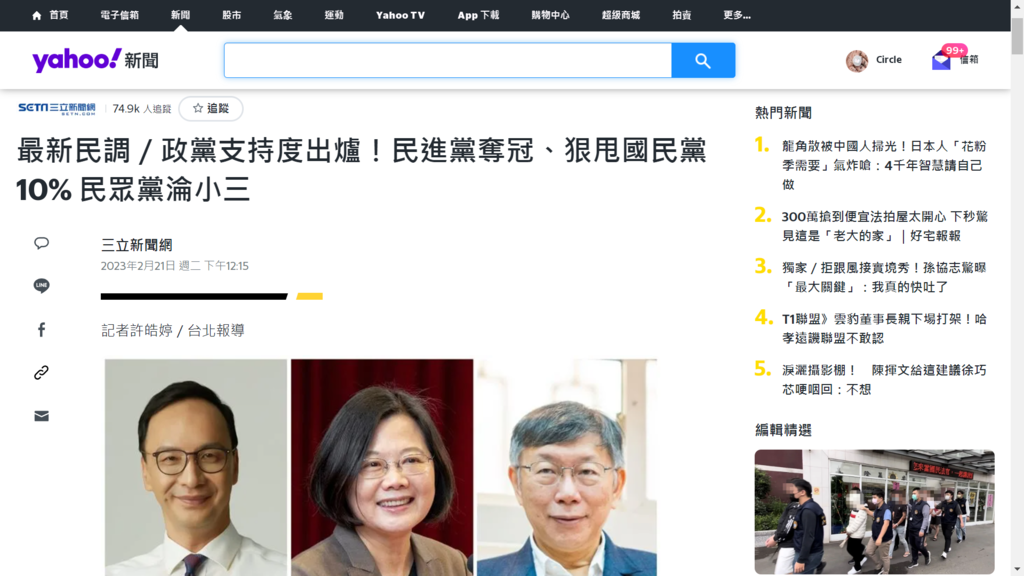Viewport: 1024px width, 576px height.
Task: Expand the 更多... menu
Action: (737, 15)
